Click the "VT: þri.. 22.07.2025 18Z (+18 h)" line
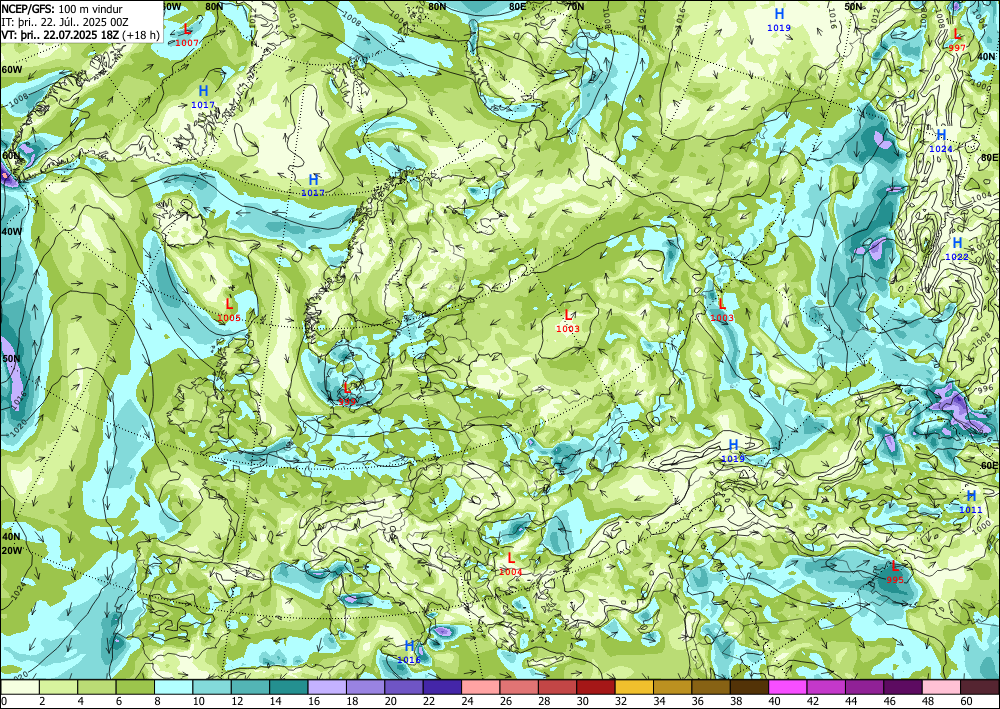1000x709 pixels. [80, 35]
